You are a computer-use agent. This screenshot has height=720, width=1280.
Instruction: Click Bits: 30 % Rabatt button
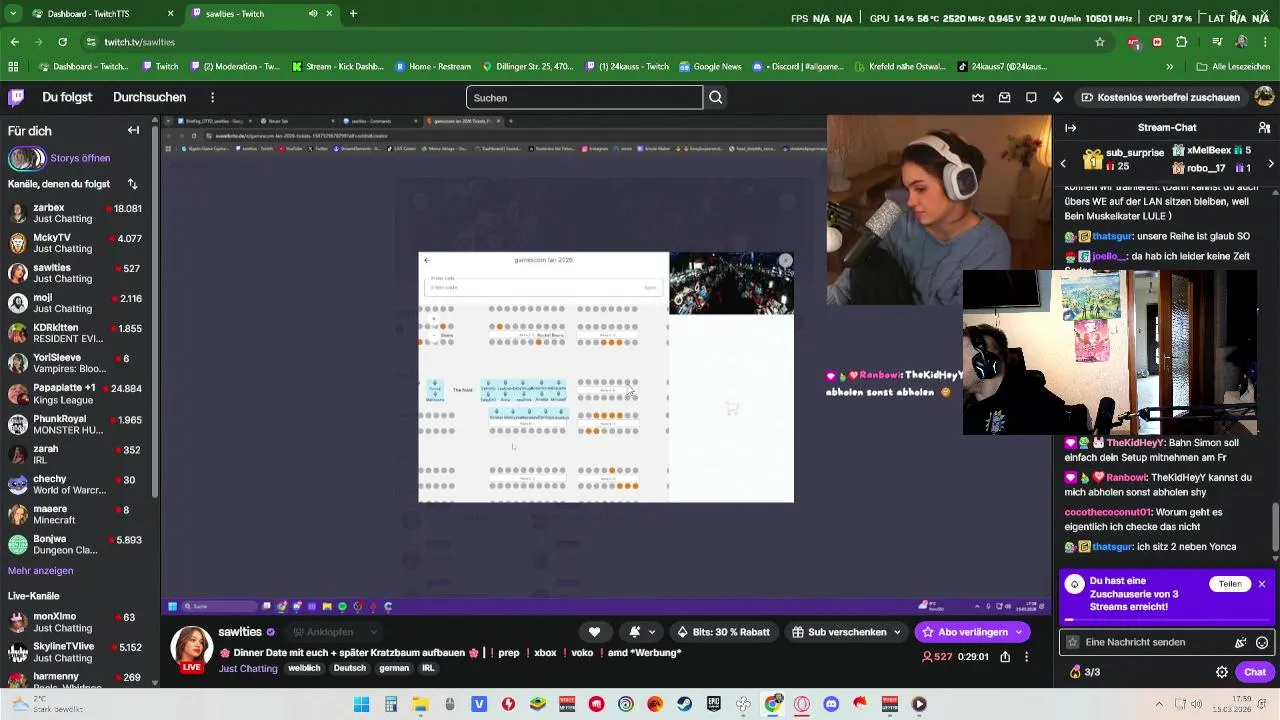pos(722,632)
